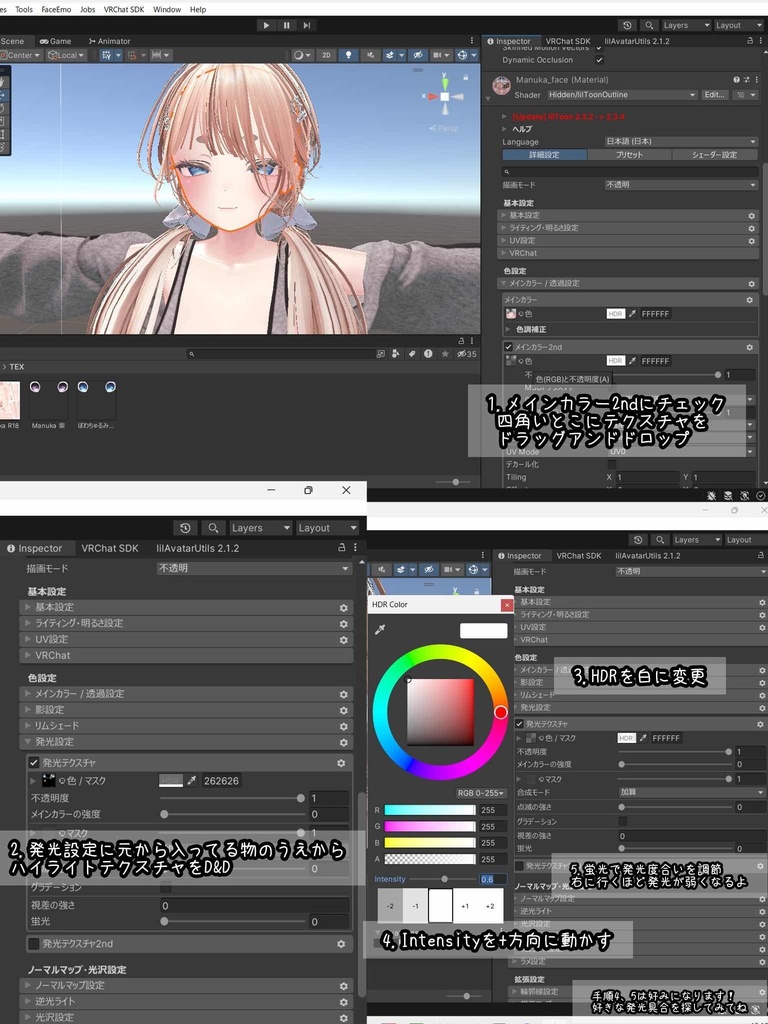Click the +1 intensity step swatch
768x1024 pixels.
coord(465,906)
